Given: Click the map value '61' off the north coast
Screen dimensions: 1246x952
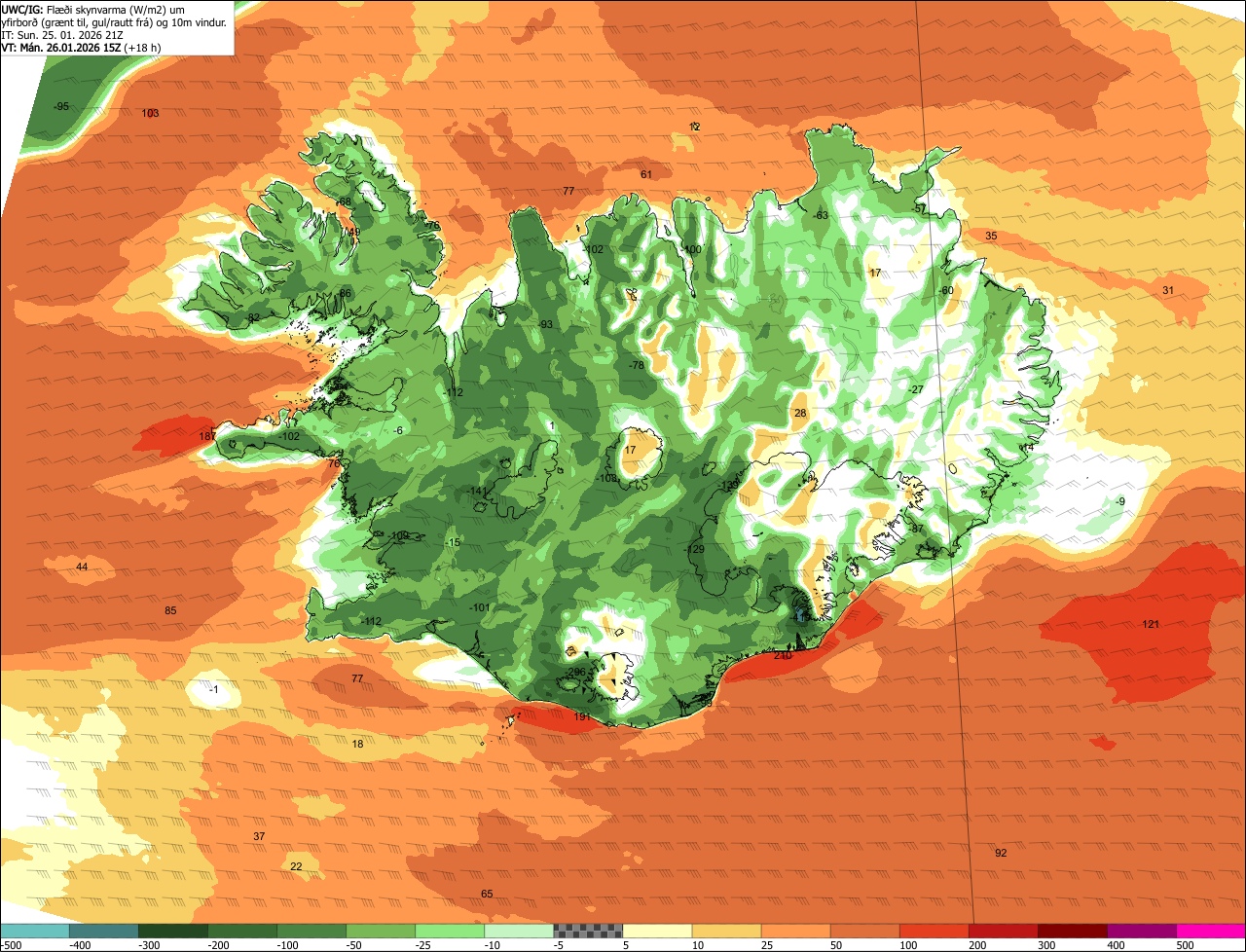Looking at the screenshot, I should click(645, 175).
